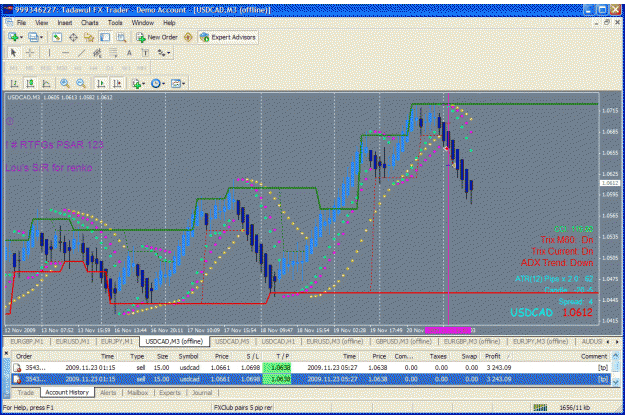This screenshot has width=625, height=415.
Task: Sort history by Symbol column header
Action: [188, 356]
